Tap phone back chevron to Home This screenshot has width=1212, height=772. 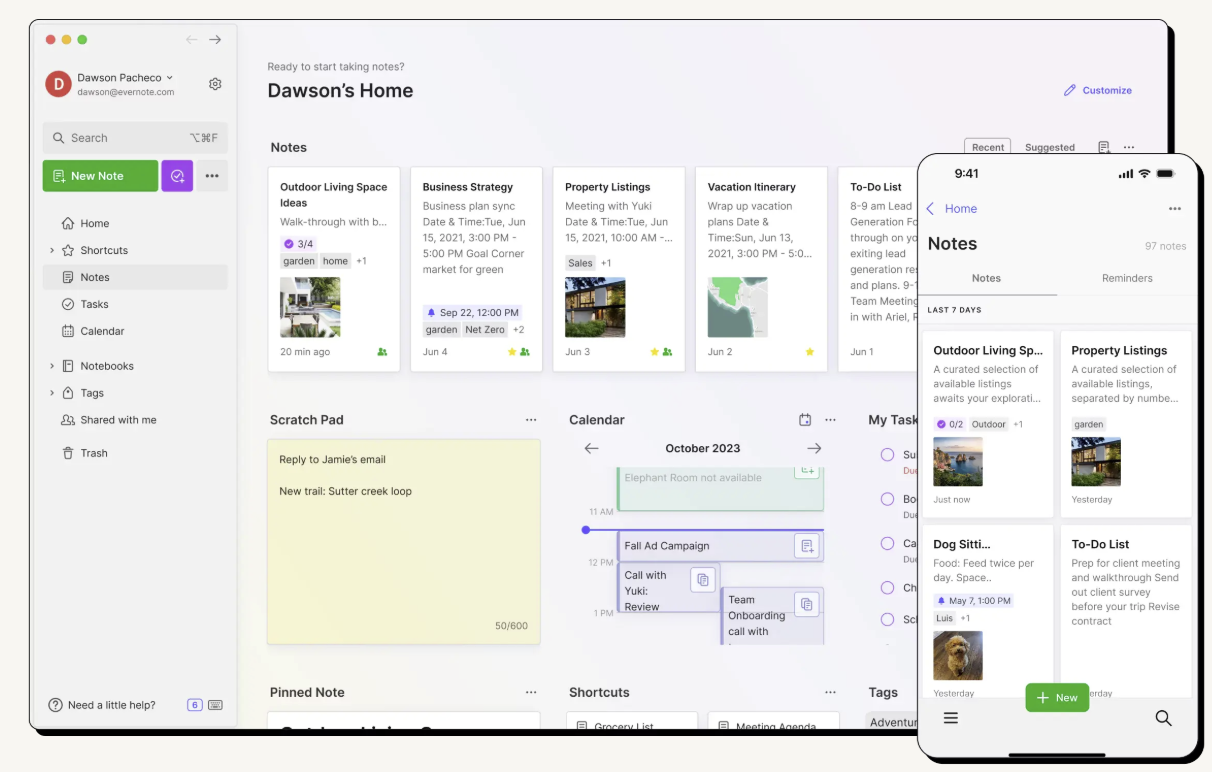click(931, 209)
